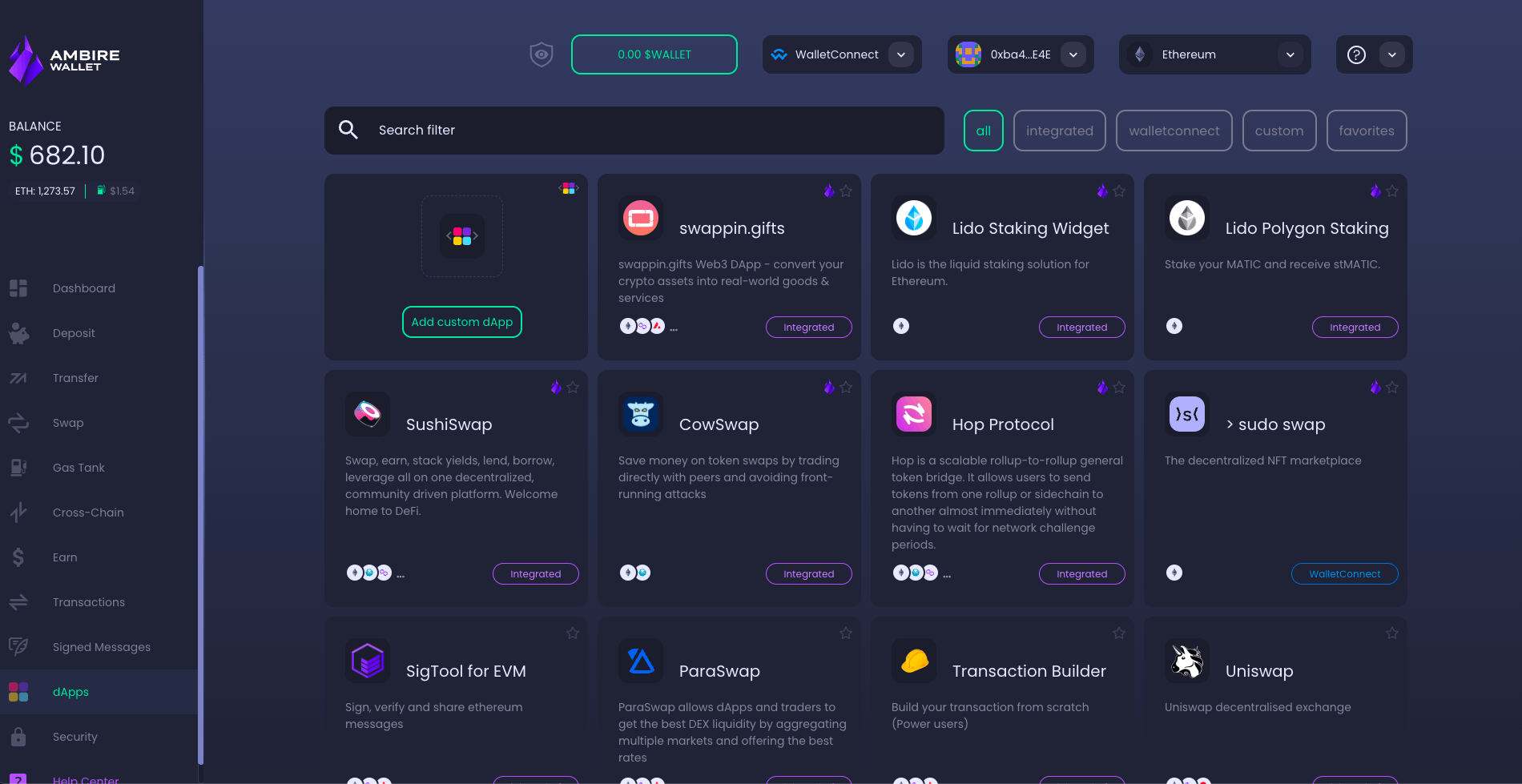The image size is (1522, 784).
Task: Open the Lido Polygon Staking icon
Action: click(x=1187, y=218)
